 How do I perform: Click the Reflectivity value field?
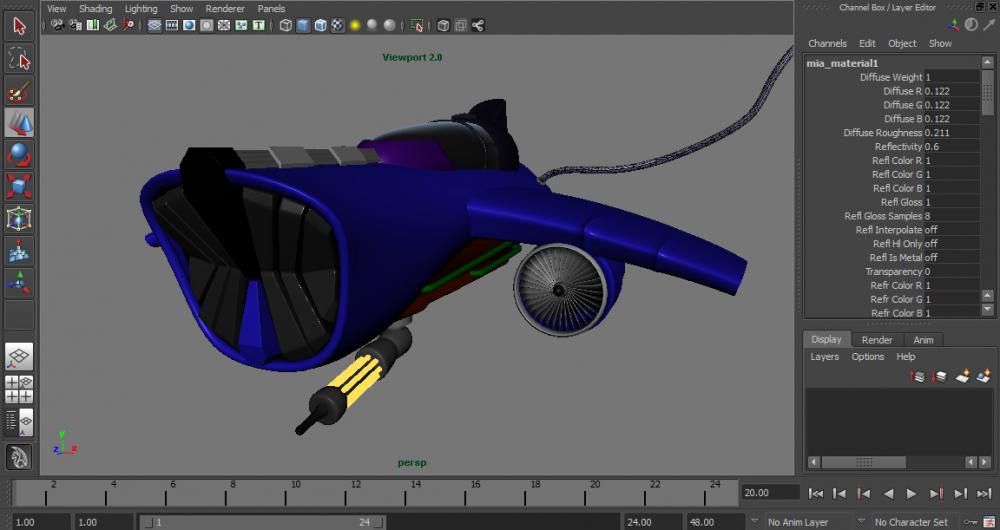click(952, 147)
